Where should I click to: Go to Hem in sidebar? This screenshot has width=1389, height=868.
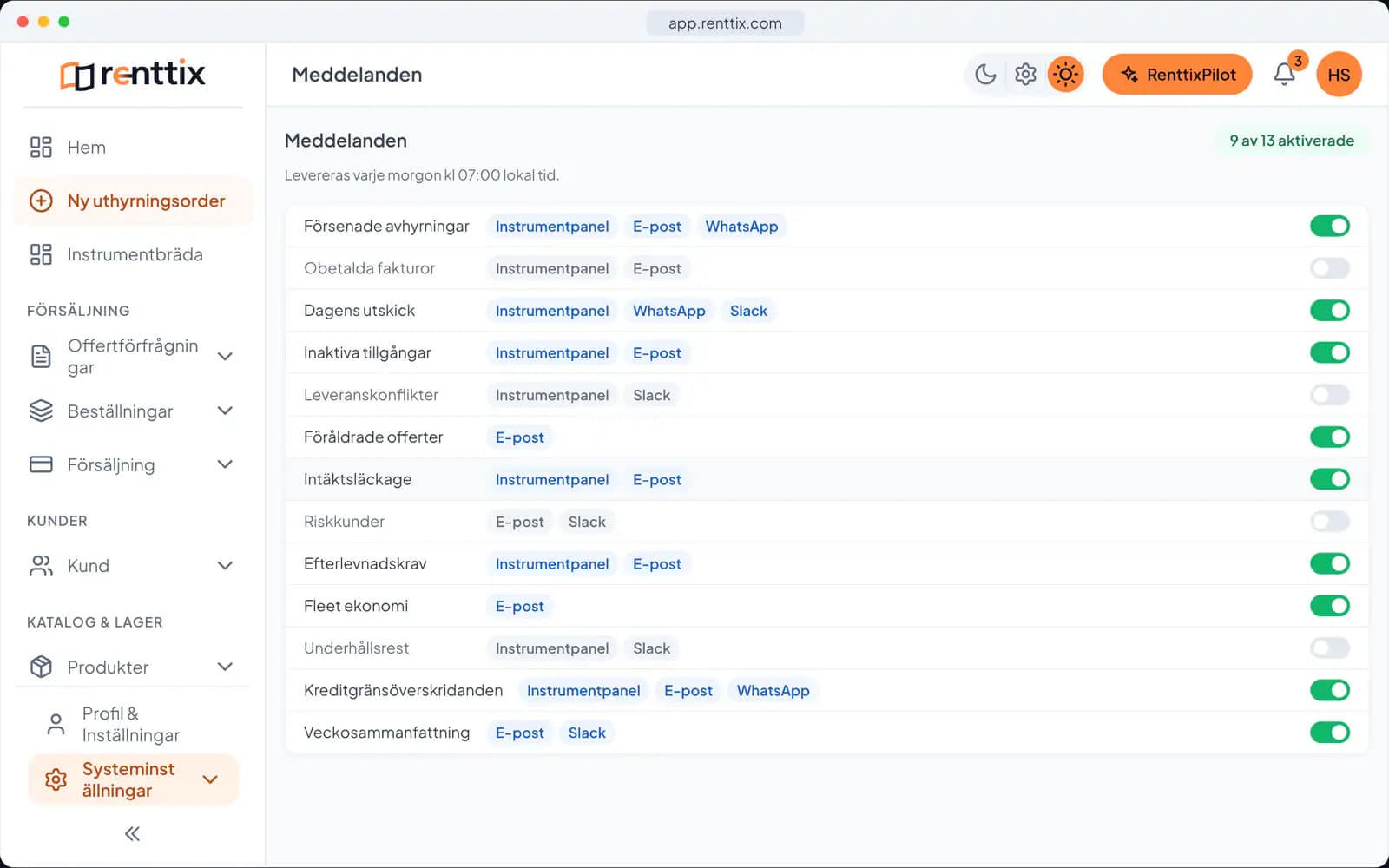coord(133,148)
